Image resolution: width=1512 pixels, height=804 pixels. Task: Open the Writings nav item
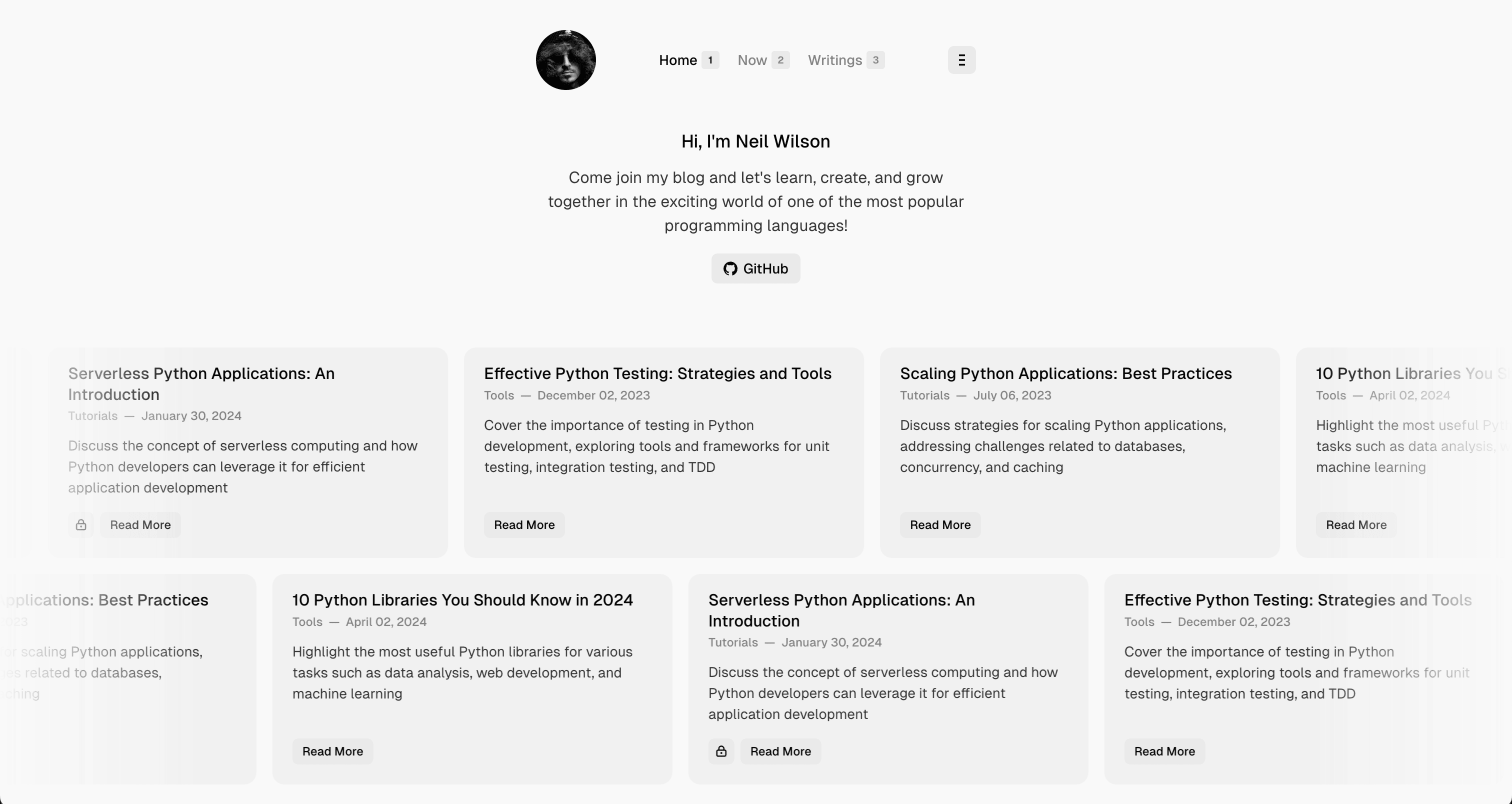(x=834, y=60)
